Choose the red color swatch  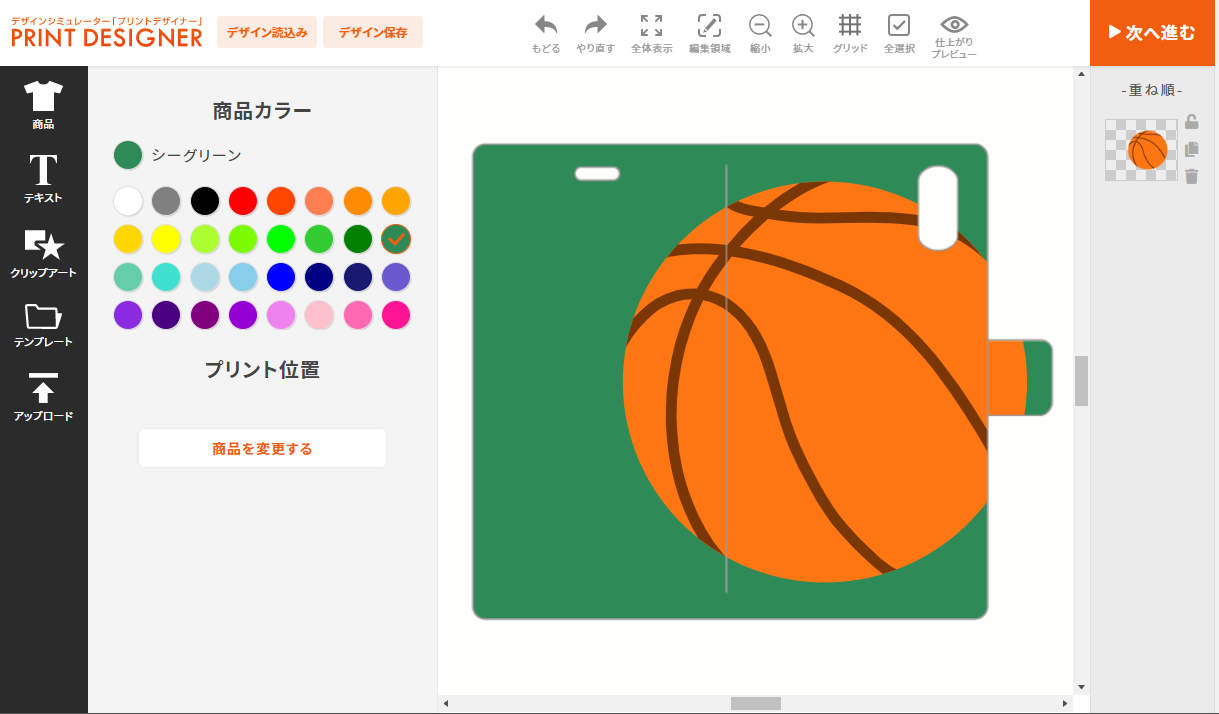coord(243,201)
